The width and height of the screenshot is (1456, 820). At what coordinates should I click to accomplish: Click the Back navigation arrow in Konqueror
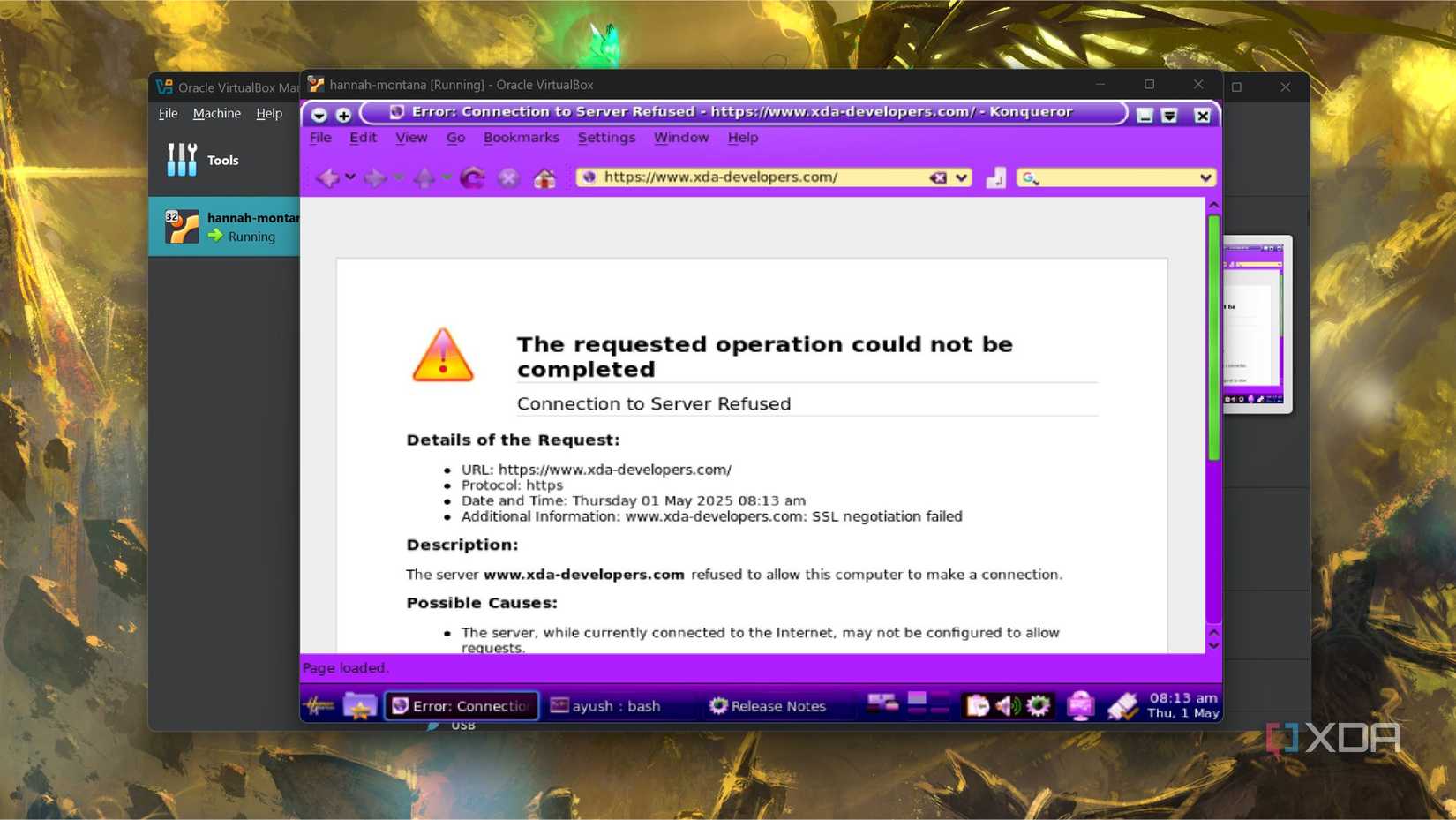[x=327, y=177]
